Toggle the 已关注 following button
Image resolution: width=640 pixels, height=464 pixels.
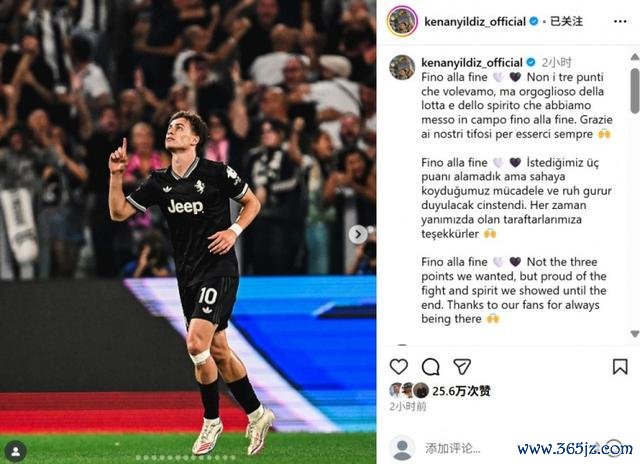coord(567,21)
